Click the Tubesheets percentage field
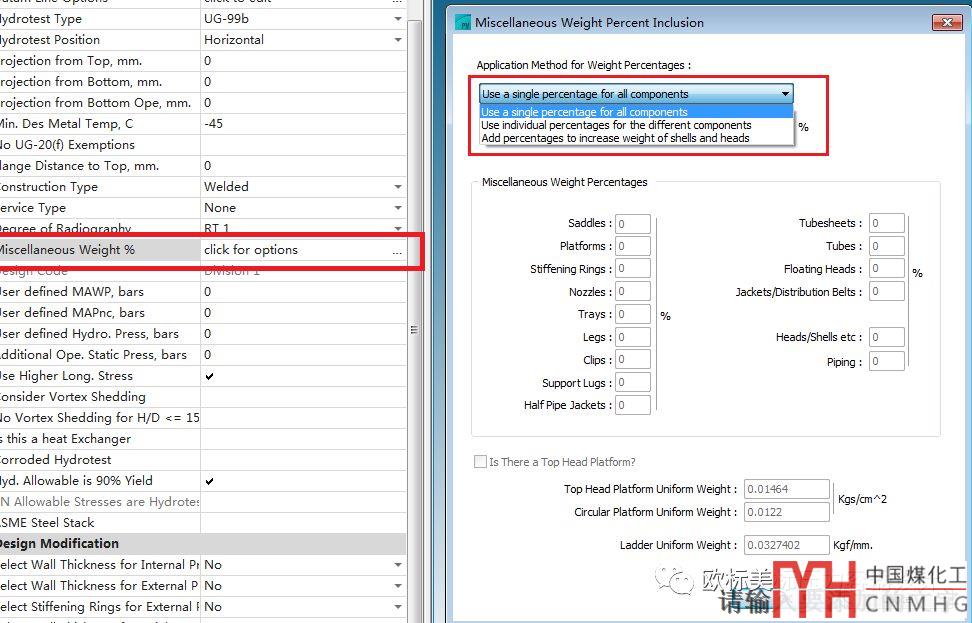 pyautogui.click(x=886, y=223)
